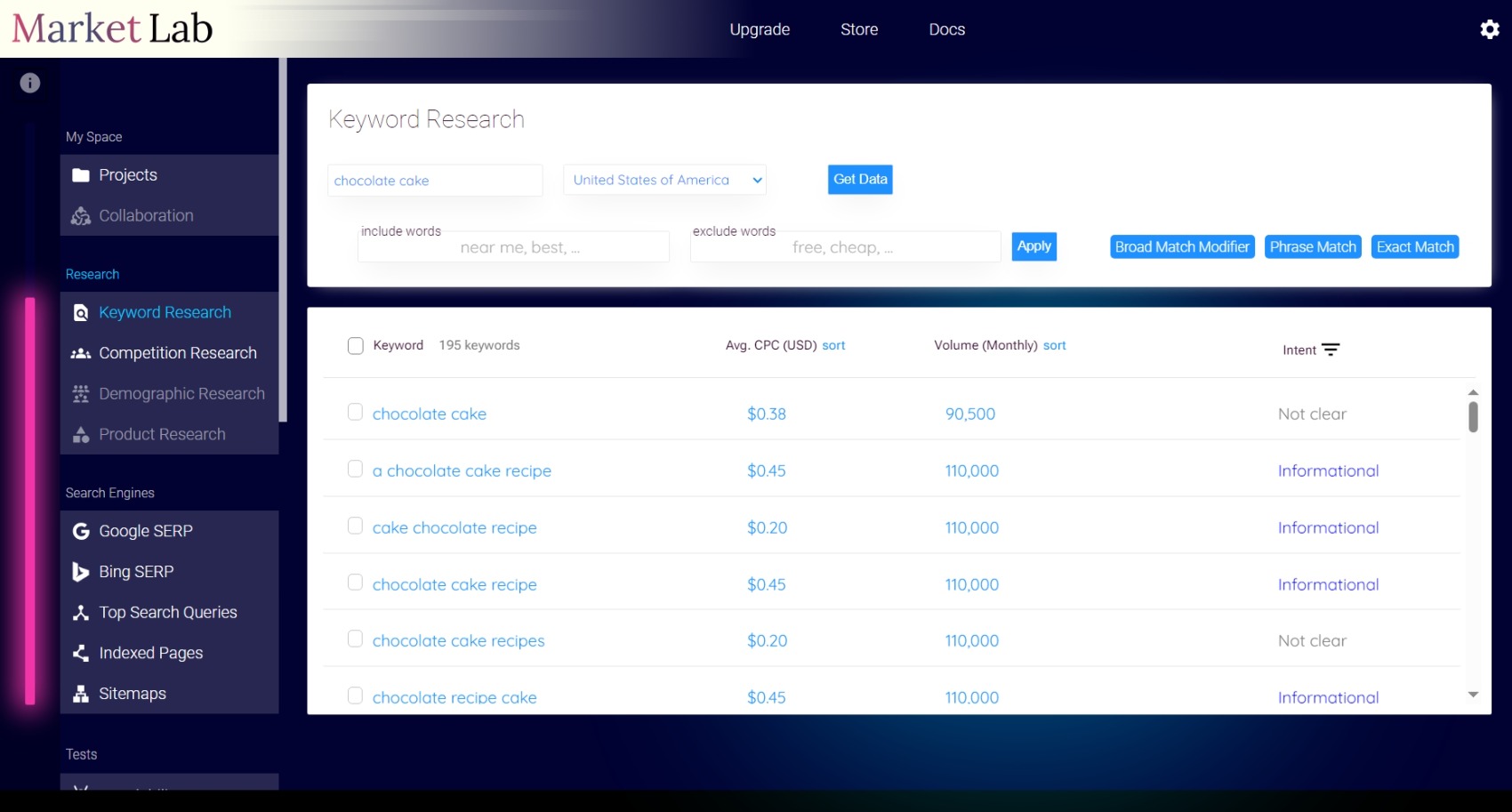
Task: Open the 'cake chocolate recipe' keyword link
Action: click(x=454, y=527)
